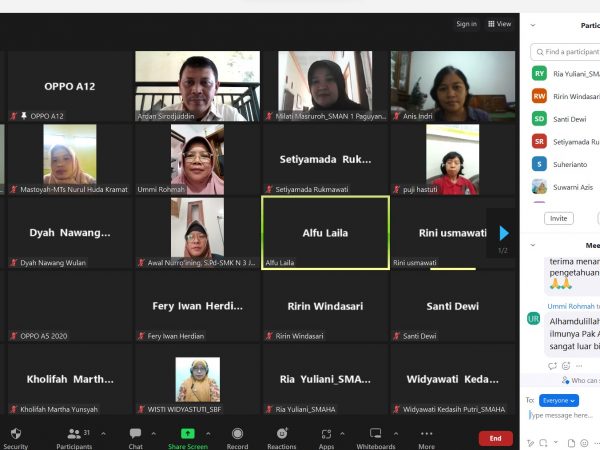Click the Find a participant field

click(x=565, y=52)
